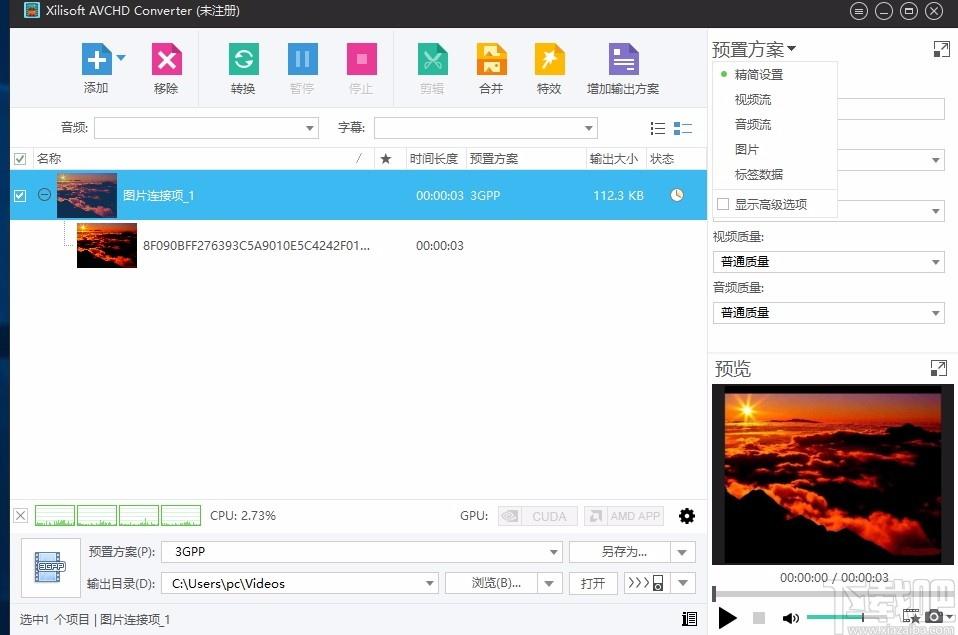Enable 显示高级选项 checkbox
The height and width of the screenshot is (635, 958).
[723, 204]
